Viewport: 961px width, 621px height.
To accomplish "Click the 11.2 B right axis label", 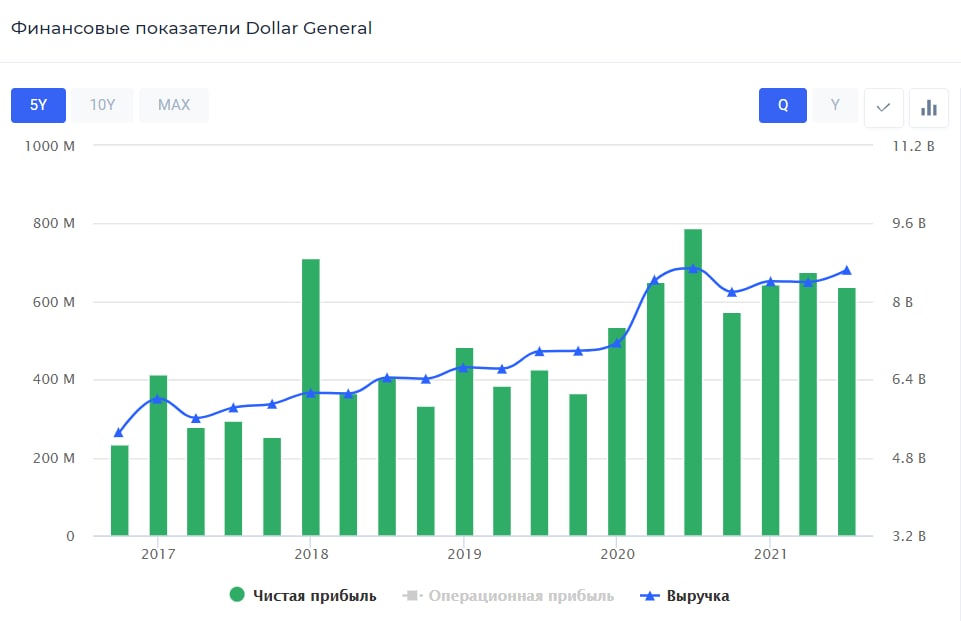I will [913, 146].
